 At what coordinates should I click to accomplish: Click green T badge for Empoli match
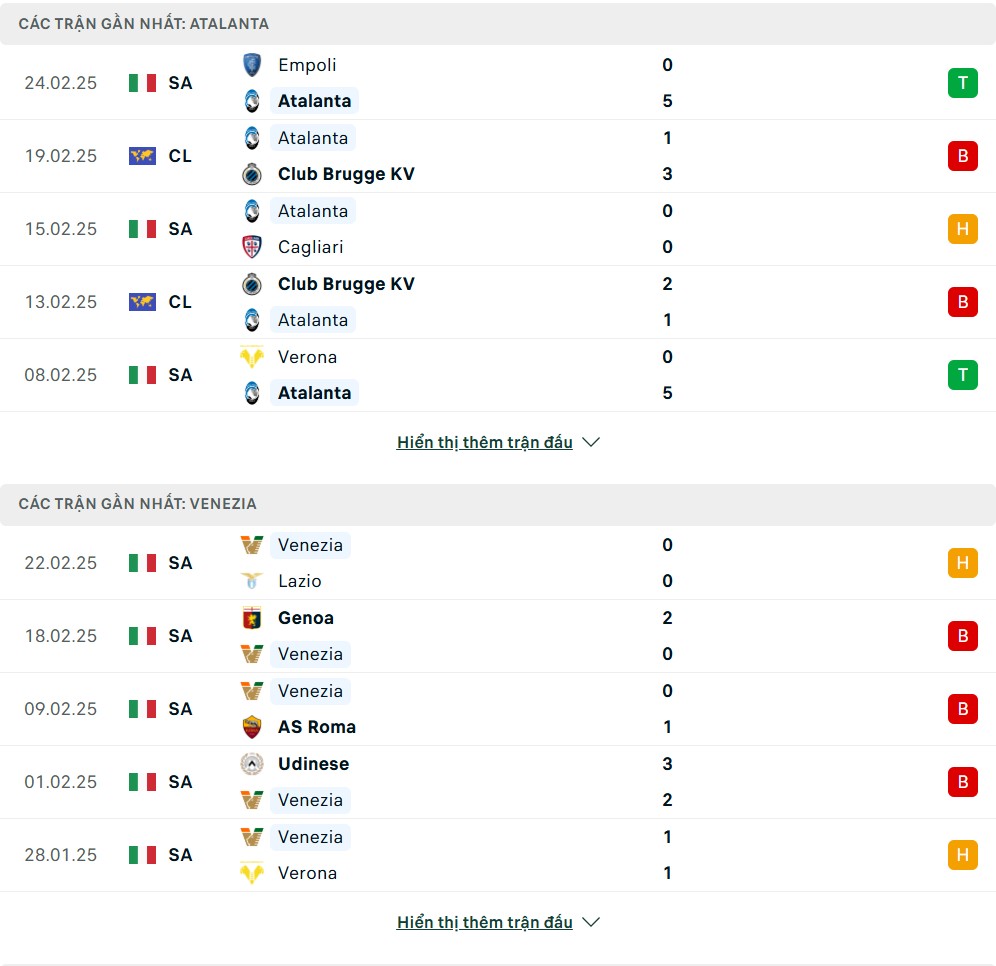(x=962, y=83)
